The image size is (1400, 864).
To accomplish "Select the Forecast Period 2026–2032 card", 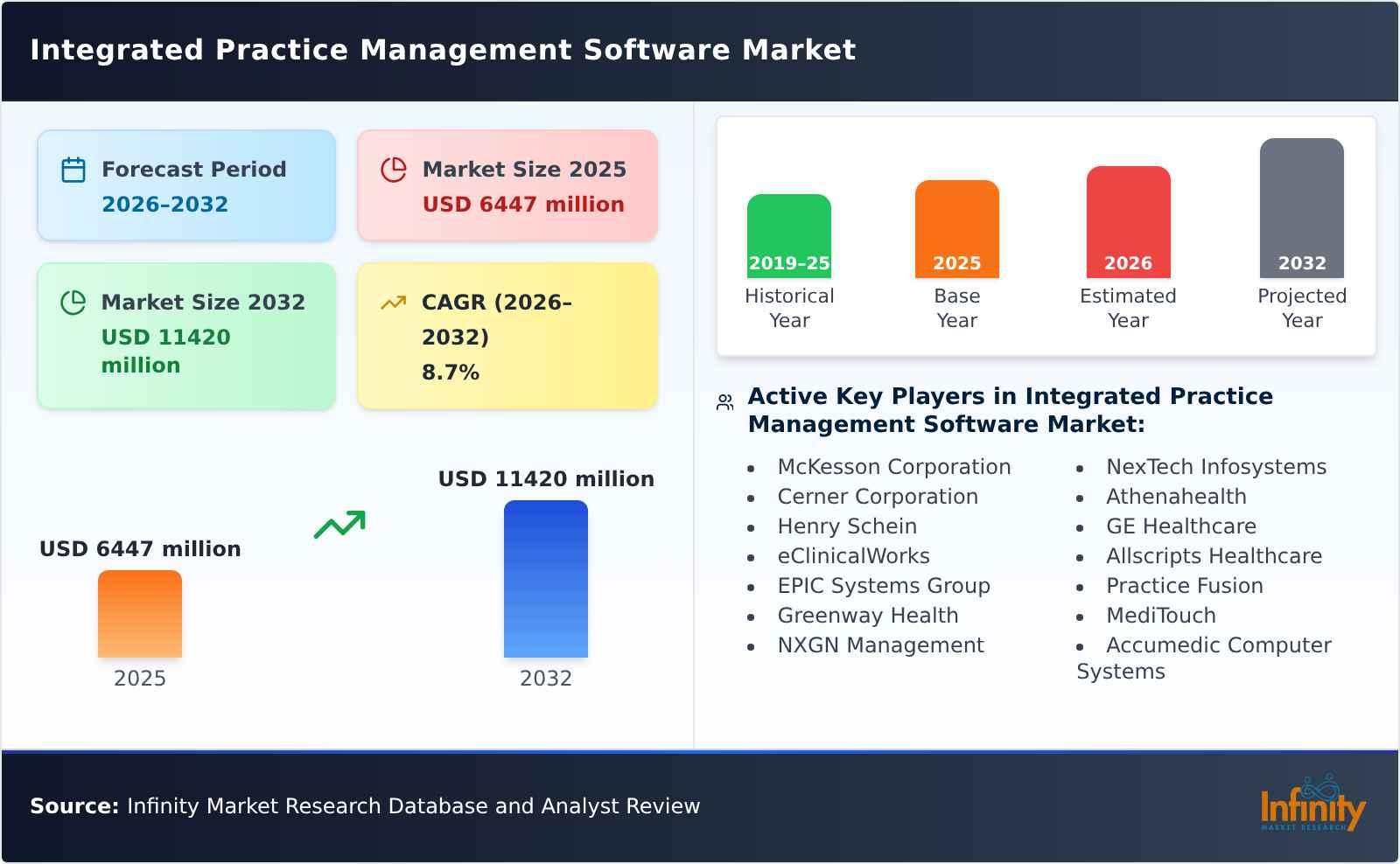I will click(186, 185).
